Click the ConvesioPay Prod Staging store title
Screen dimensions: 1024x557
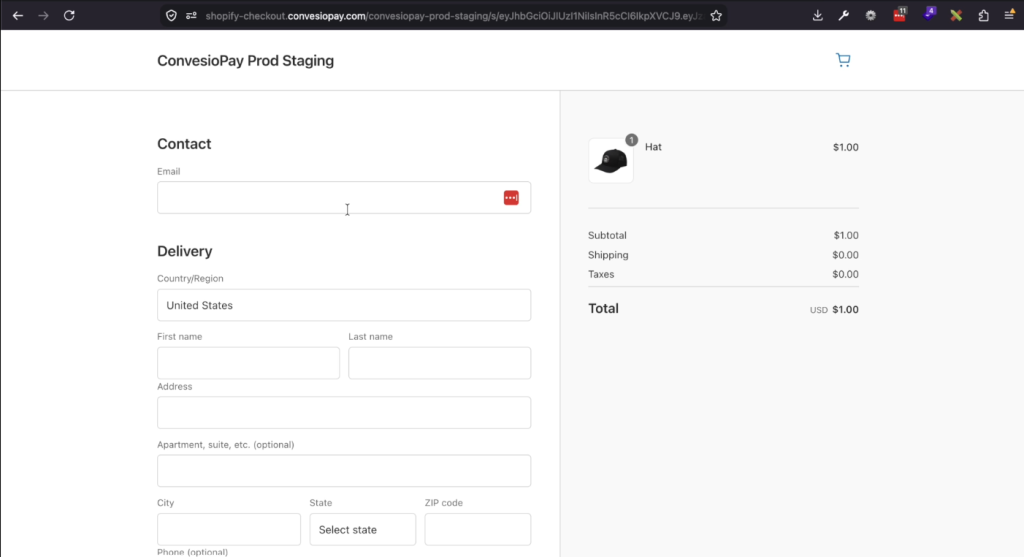246,61
